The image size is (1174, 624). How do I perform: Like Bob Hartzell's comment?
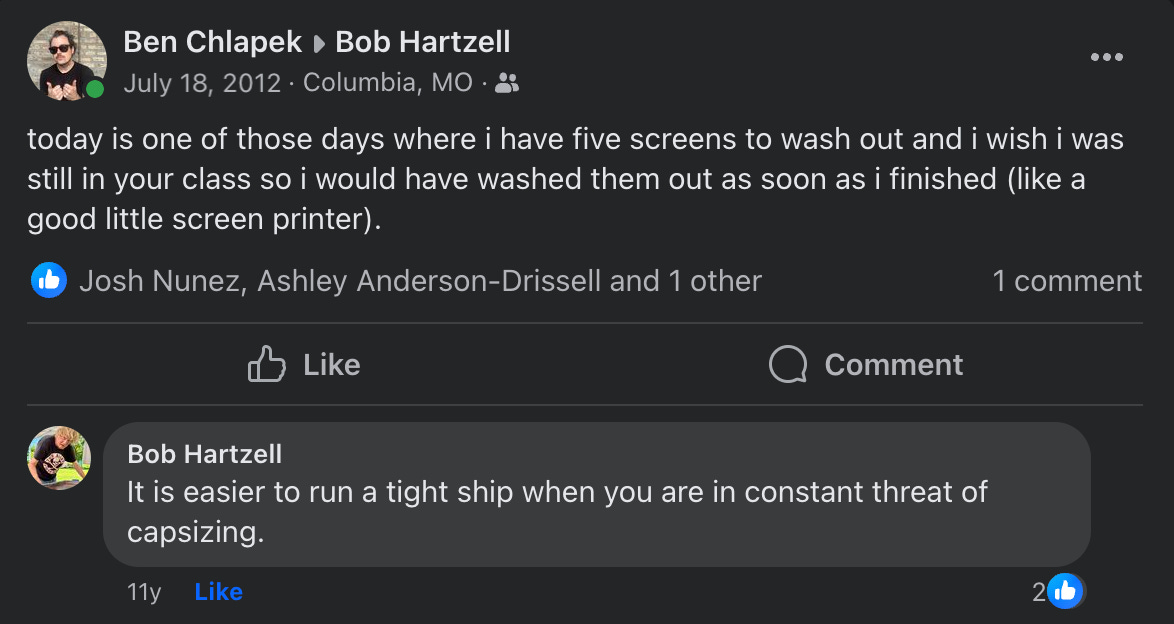(x=219, y=592)
